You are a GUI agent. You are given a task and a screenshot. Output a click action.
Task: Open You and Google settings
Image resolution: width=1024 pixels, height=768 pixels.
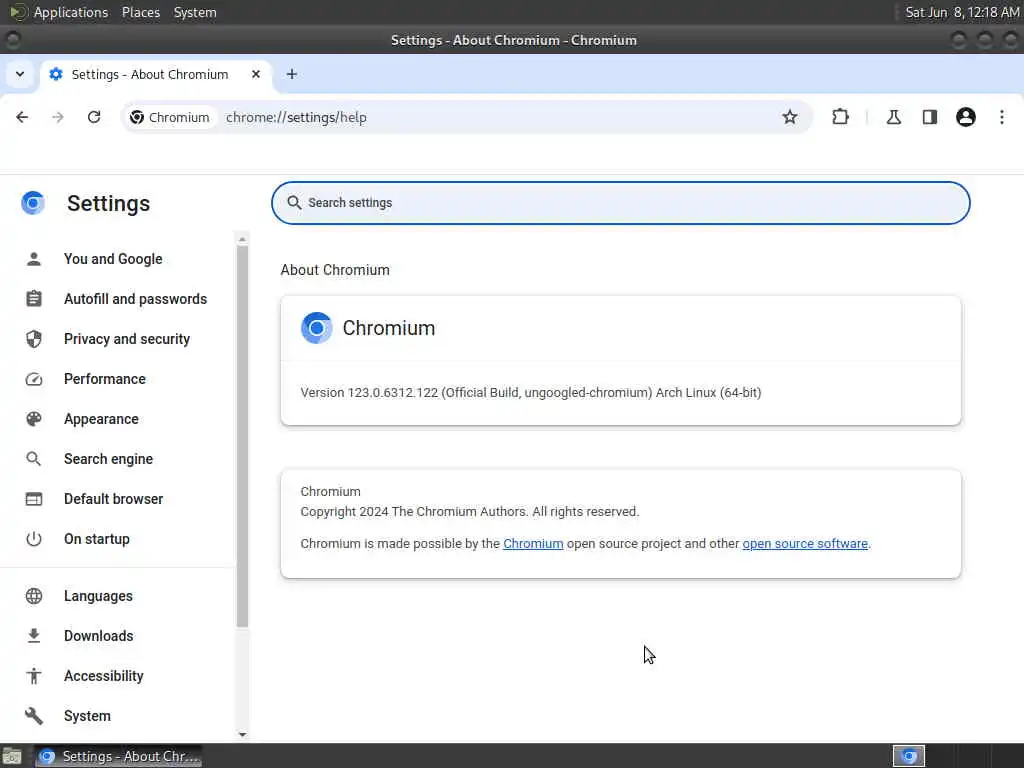tap(113, 259)
